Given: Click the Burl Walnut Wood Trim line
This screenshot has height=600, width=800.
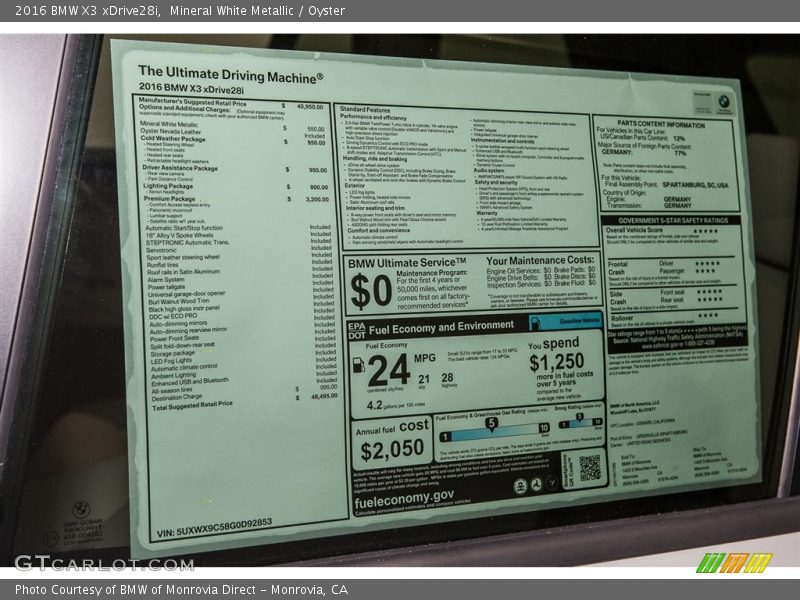Looking at the screenshot, I should click(x=179, y=302).
